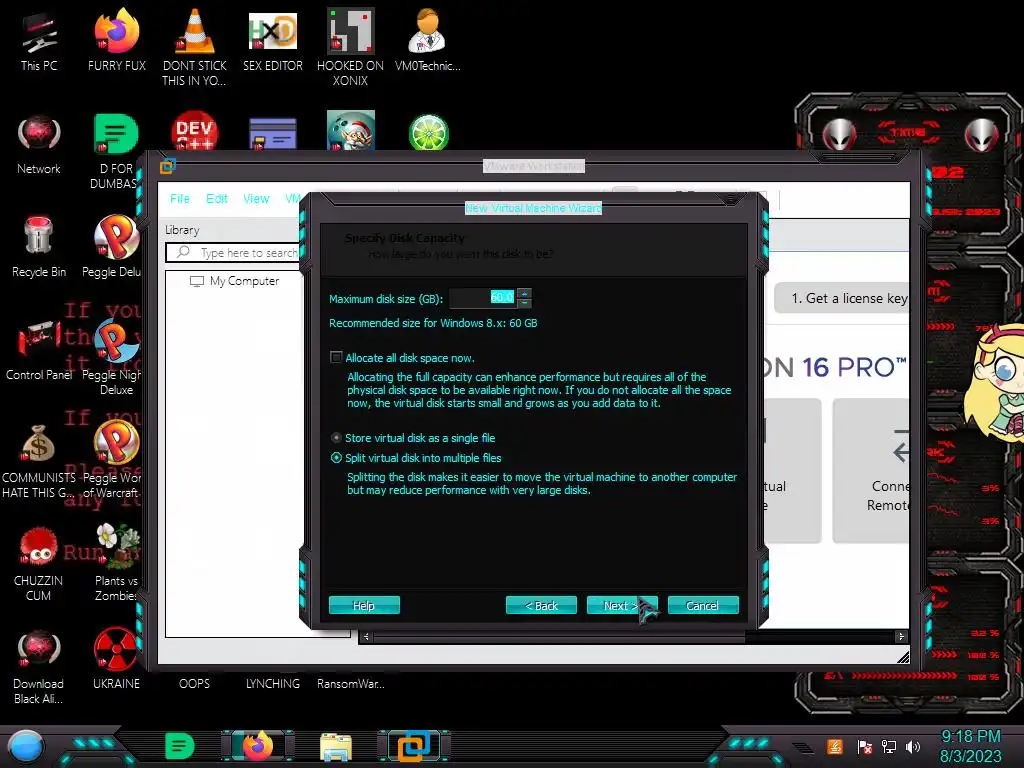Open the HOOKED ON XONIX desktop icon
Image resolution: width=1024 pixels, height=768 pixels.
point(351,47)
